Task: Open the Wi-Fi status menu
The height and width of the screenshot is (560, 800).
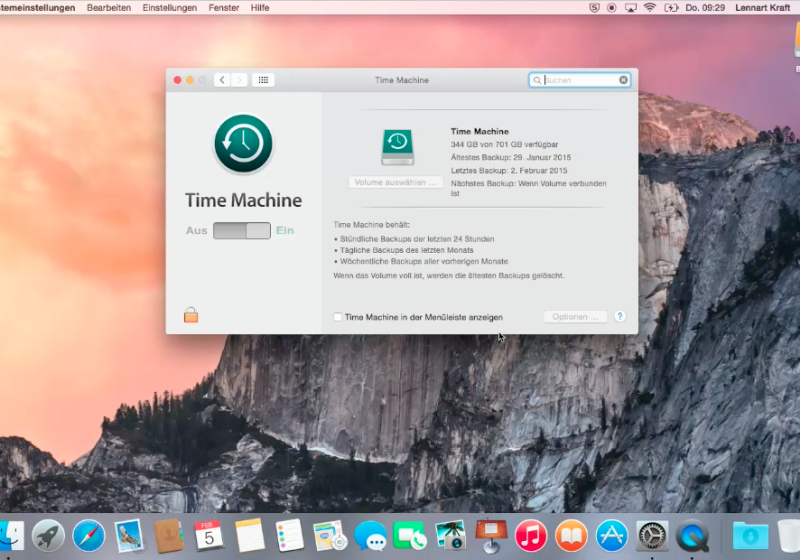Action: (x=649, y=7)
